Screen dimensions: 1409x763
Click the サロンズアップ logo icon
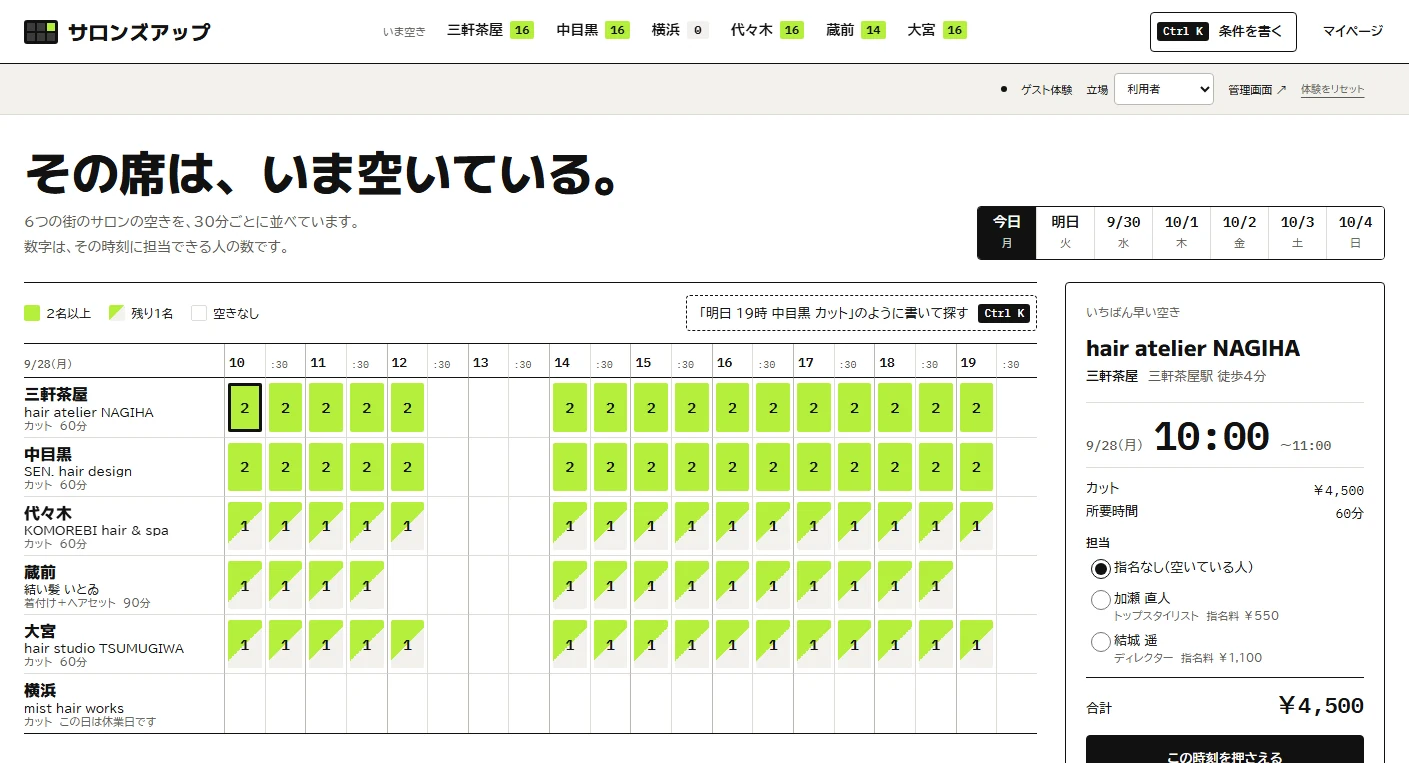point(41,31)
